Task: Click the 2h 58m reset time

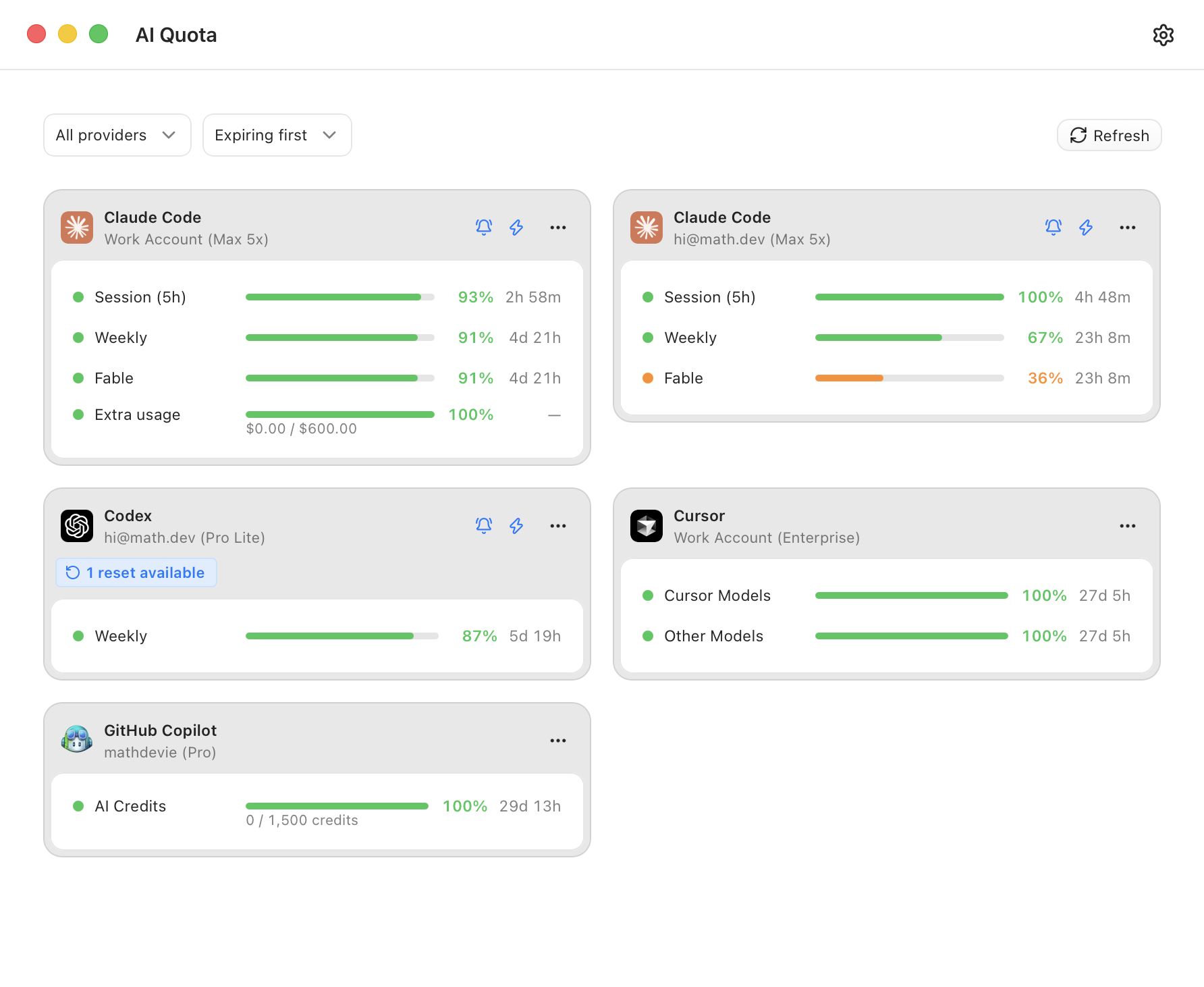Action: pyautogui.click(x=533, y=297)
